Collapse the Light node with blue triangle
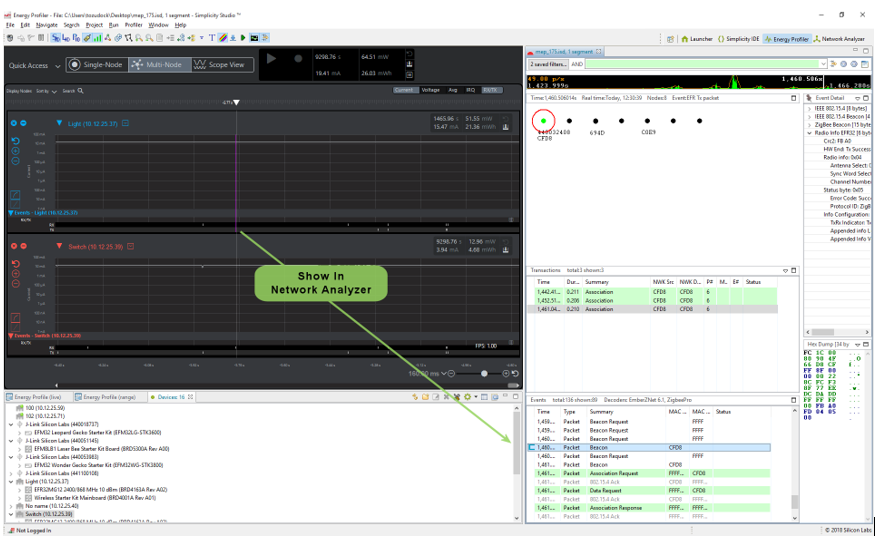The width and height of the screenshot is (876, 539). point(59,123)
